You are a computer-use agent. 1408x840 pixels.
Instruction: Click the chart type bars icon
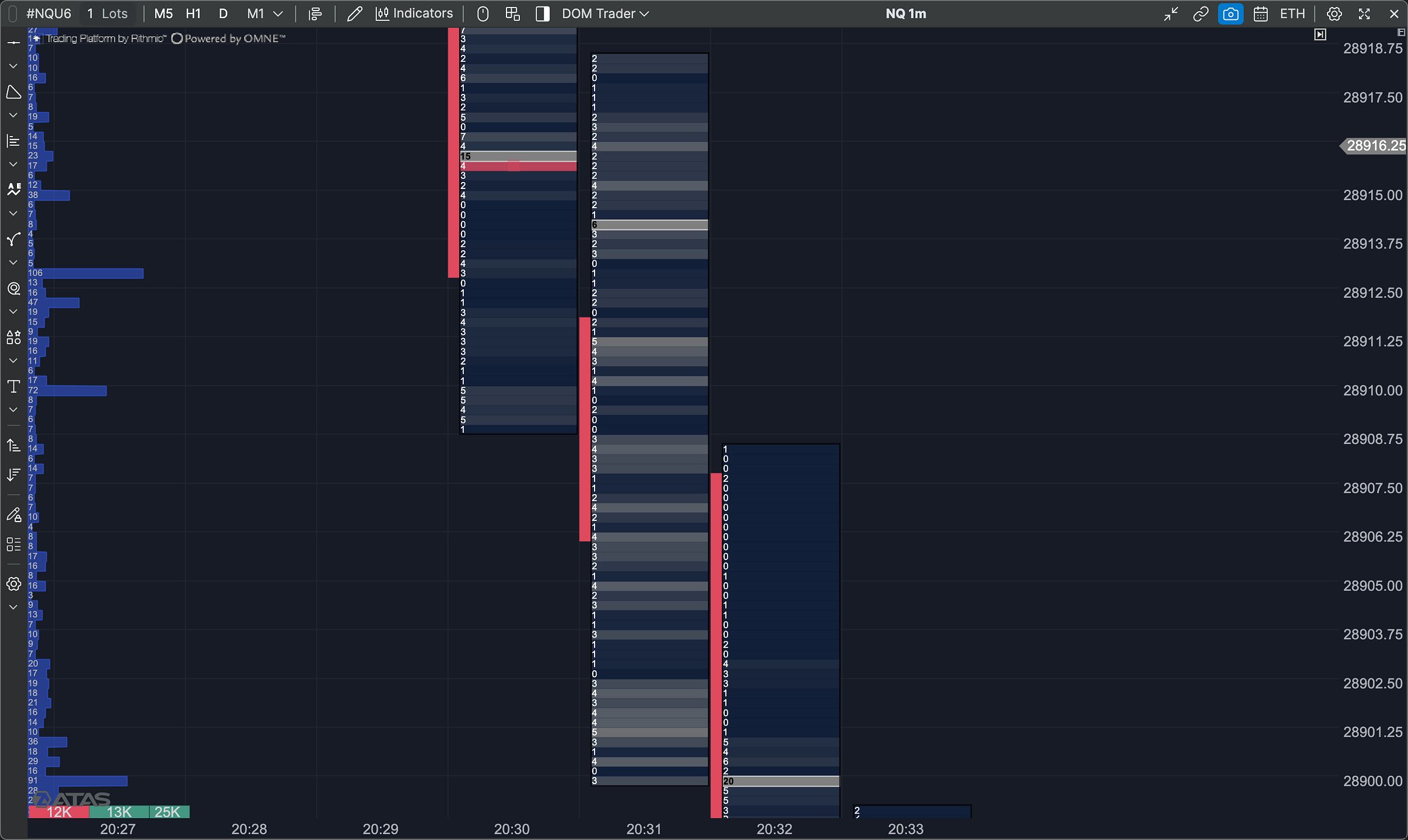tap(315, 14)
